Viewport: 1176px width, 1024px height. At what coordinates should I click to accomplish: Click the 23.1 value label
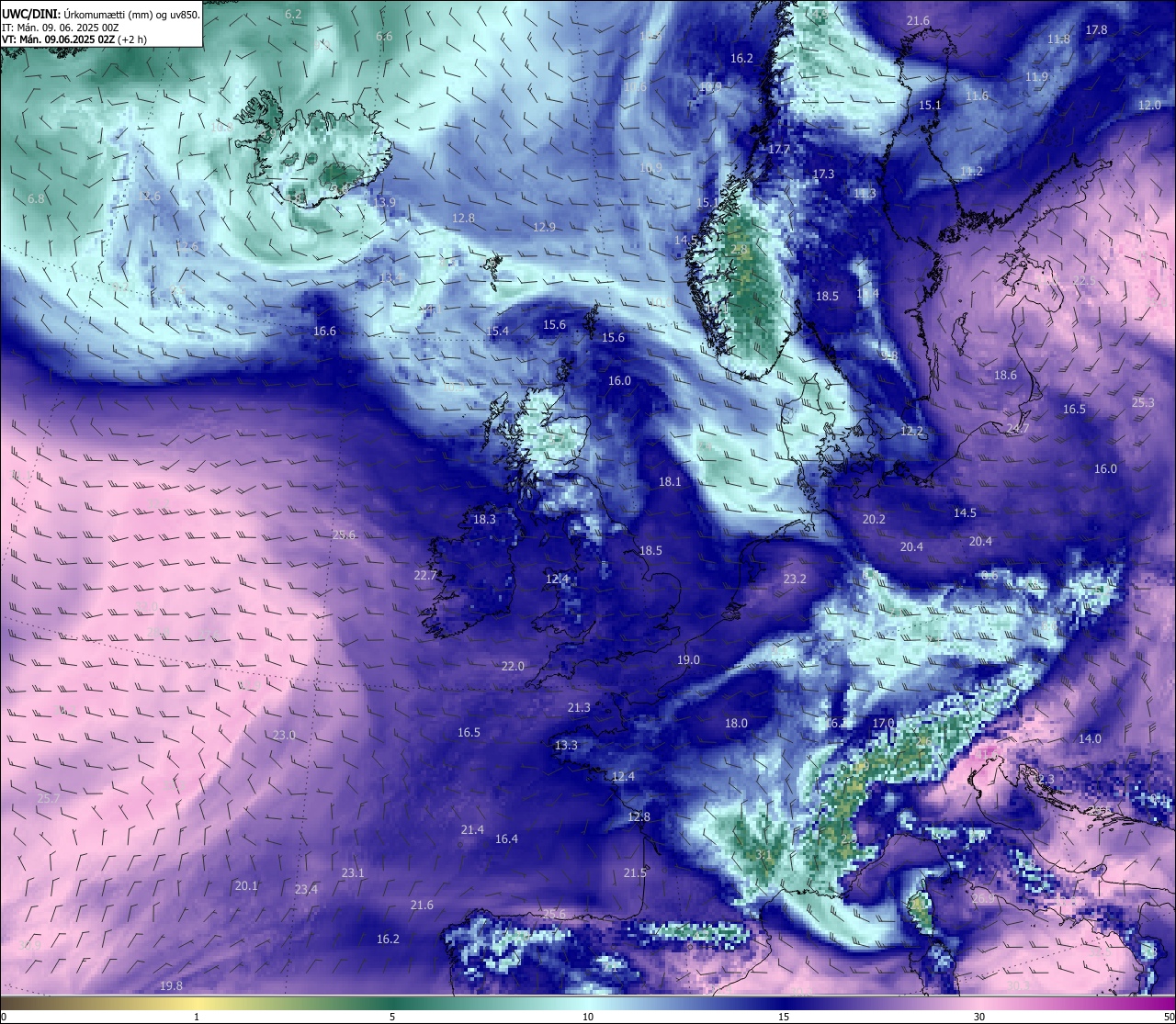pyautogui.click(x=353, y=872)
